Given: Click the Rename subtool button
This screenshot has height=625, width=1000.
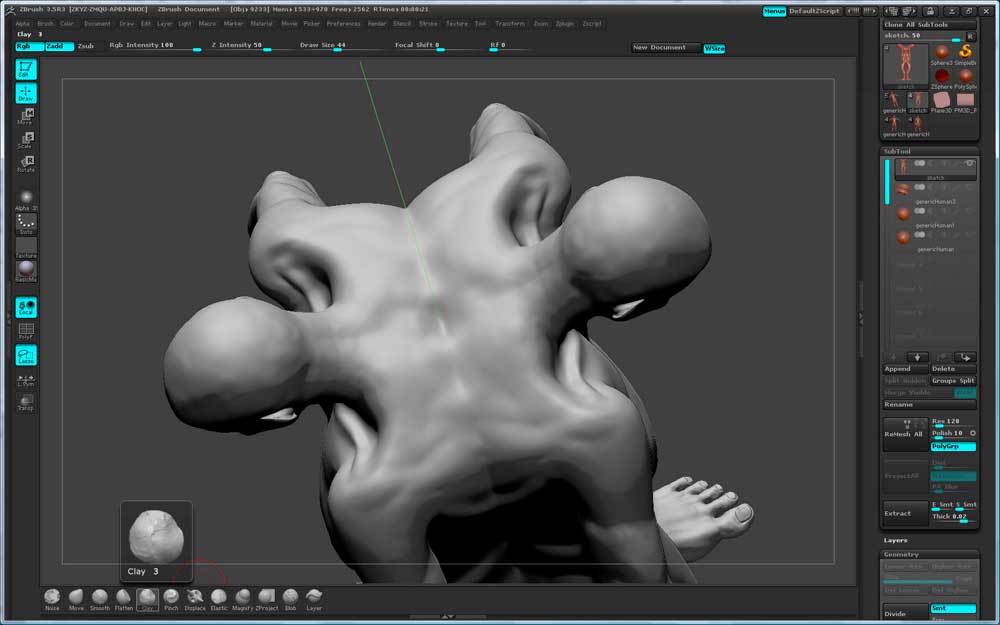Looking at the screenshot, I should (x=929, y=404).
